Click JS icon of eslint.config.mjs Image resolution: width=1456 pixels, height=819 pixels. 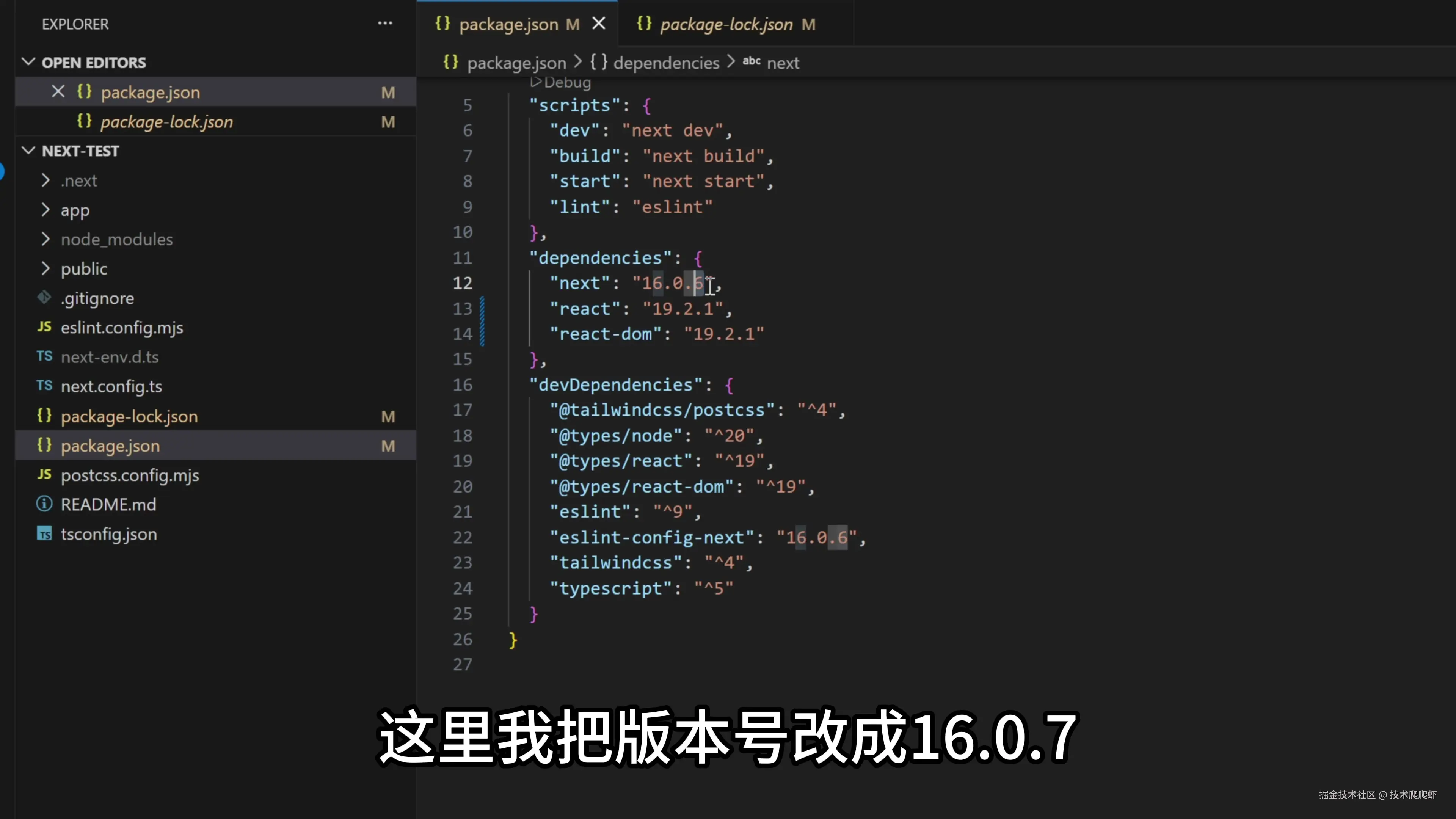[44, 327]
